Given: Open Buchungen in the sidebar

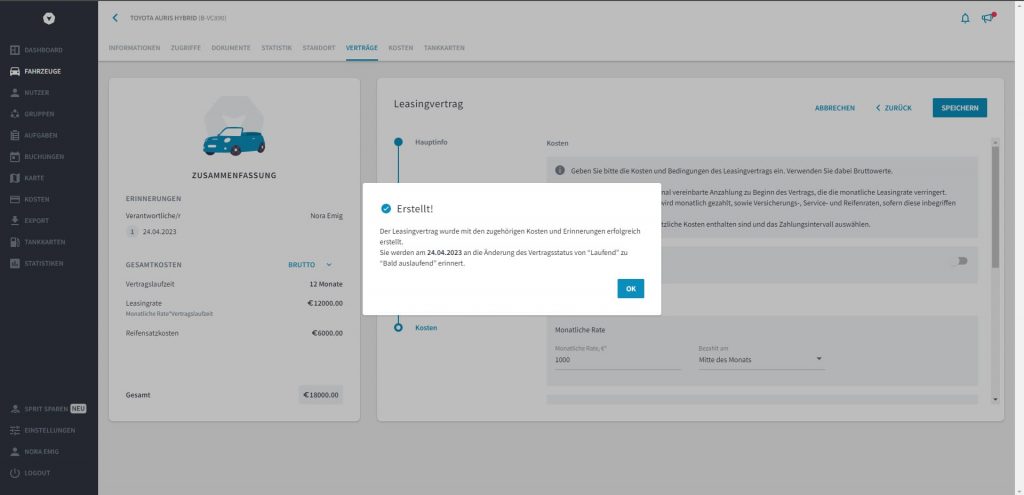Looking at the screenshot, I should click(x=37, y=157).
